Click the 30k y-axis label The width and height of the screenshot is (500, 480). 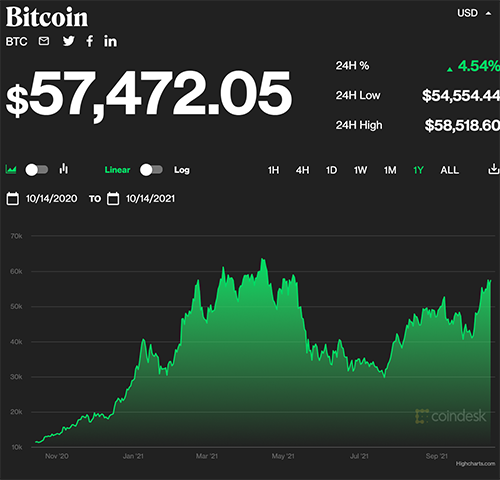(16, 377)
